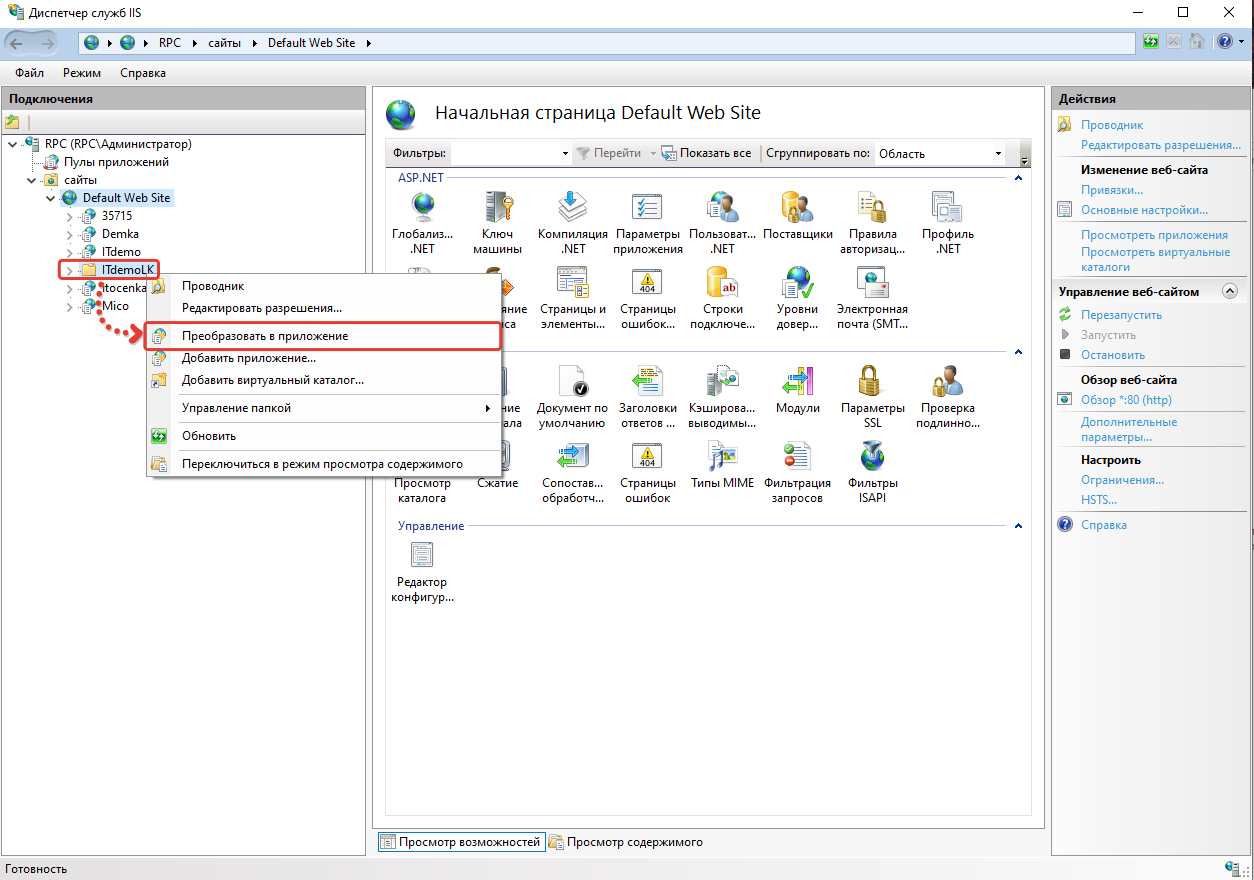Open the Сгруппировать по dropdown

(x=940, y=154)
